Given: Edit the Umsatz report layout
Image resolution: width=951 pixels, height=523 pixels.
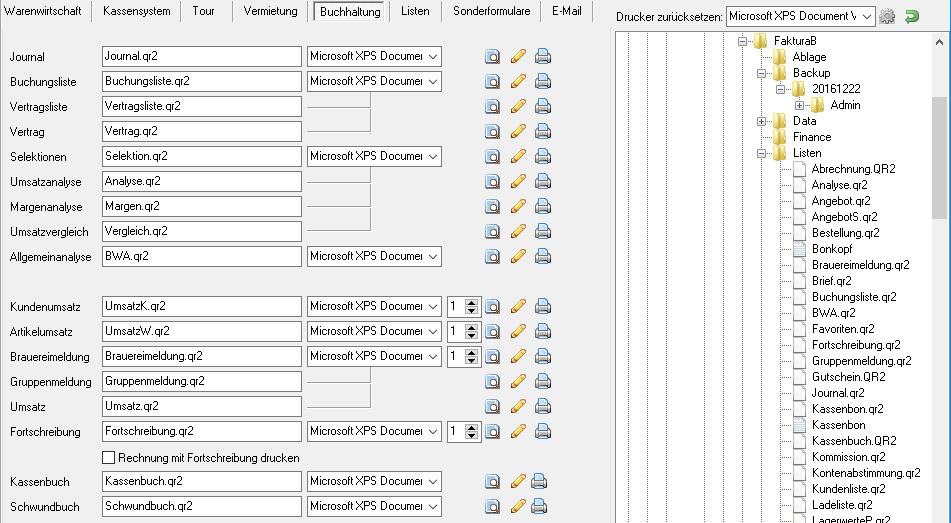Looking at the screenshot, I should pos(518,407).
